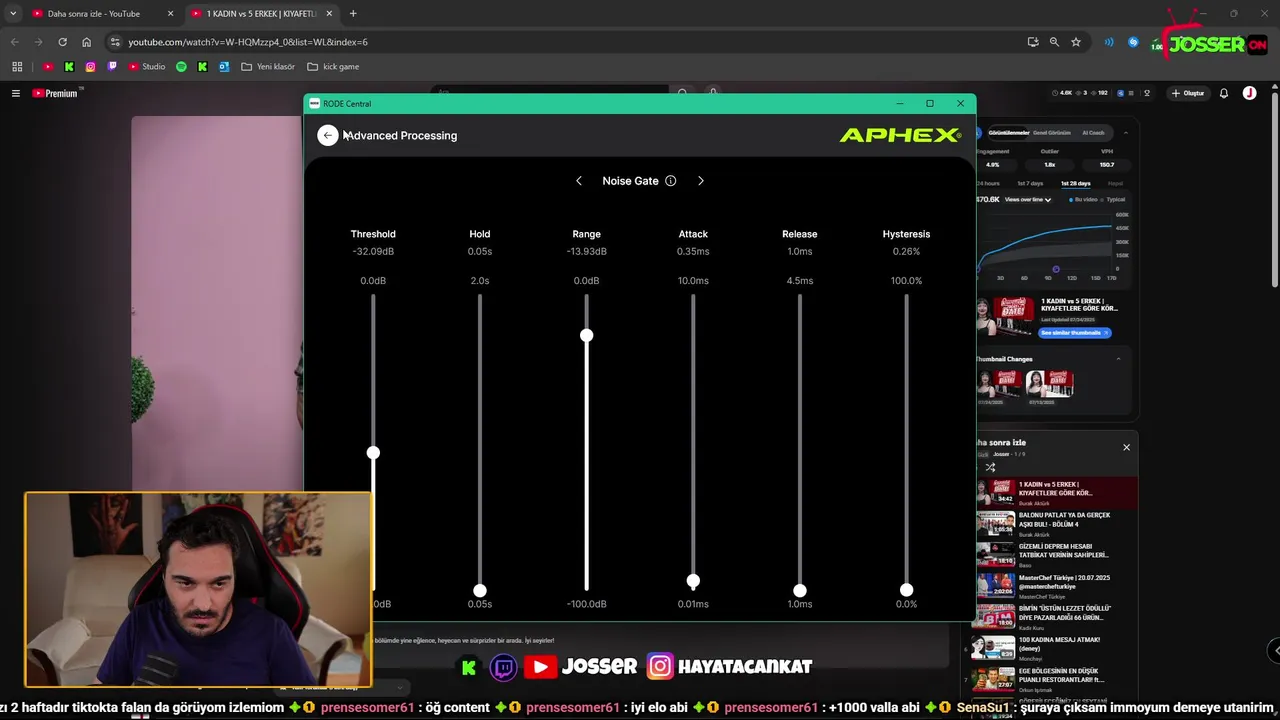
Task: Open the account avatar menu
Action: (1250, 93)
